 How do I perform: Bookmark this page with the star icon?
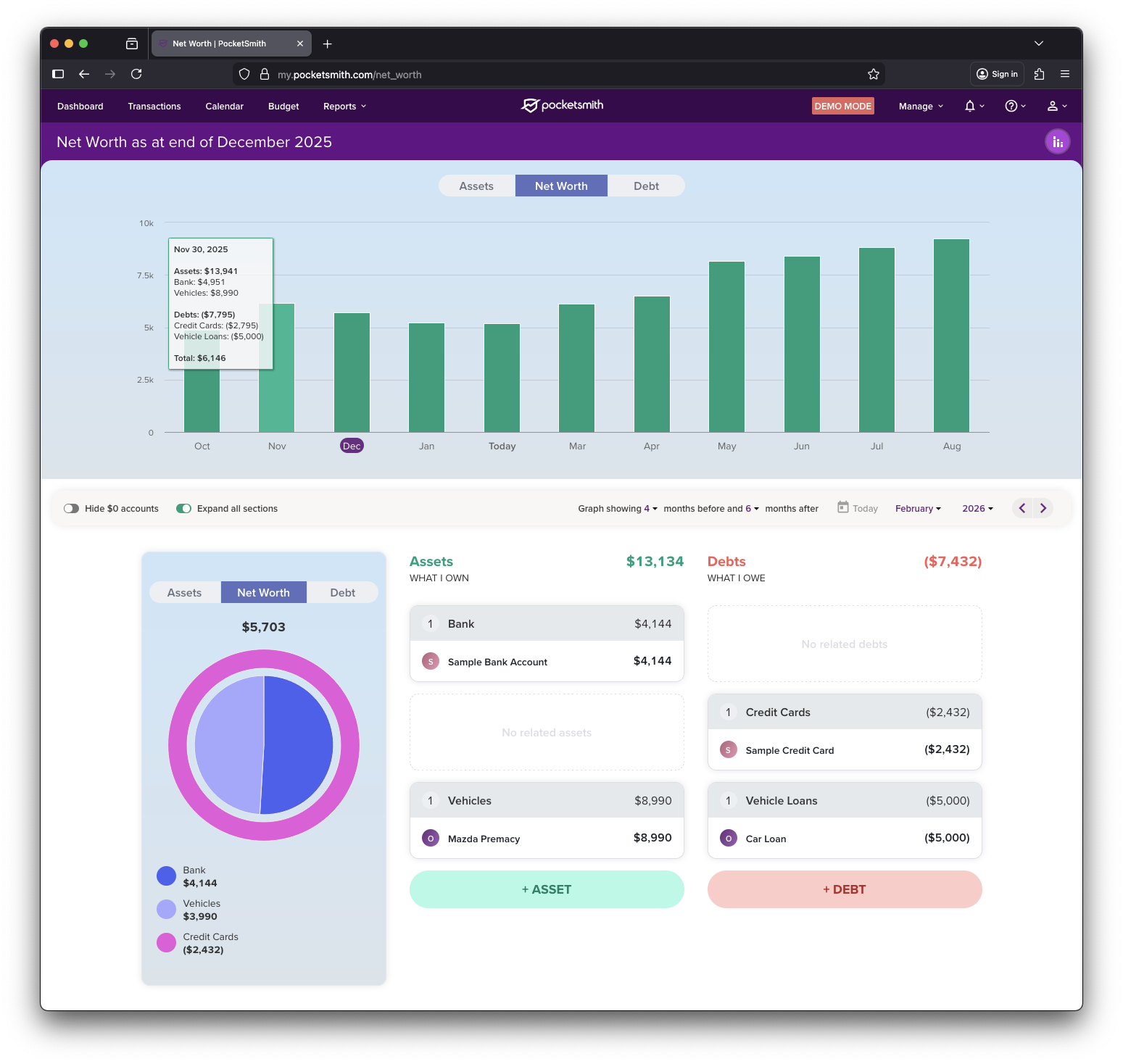(873, 74)
